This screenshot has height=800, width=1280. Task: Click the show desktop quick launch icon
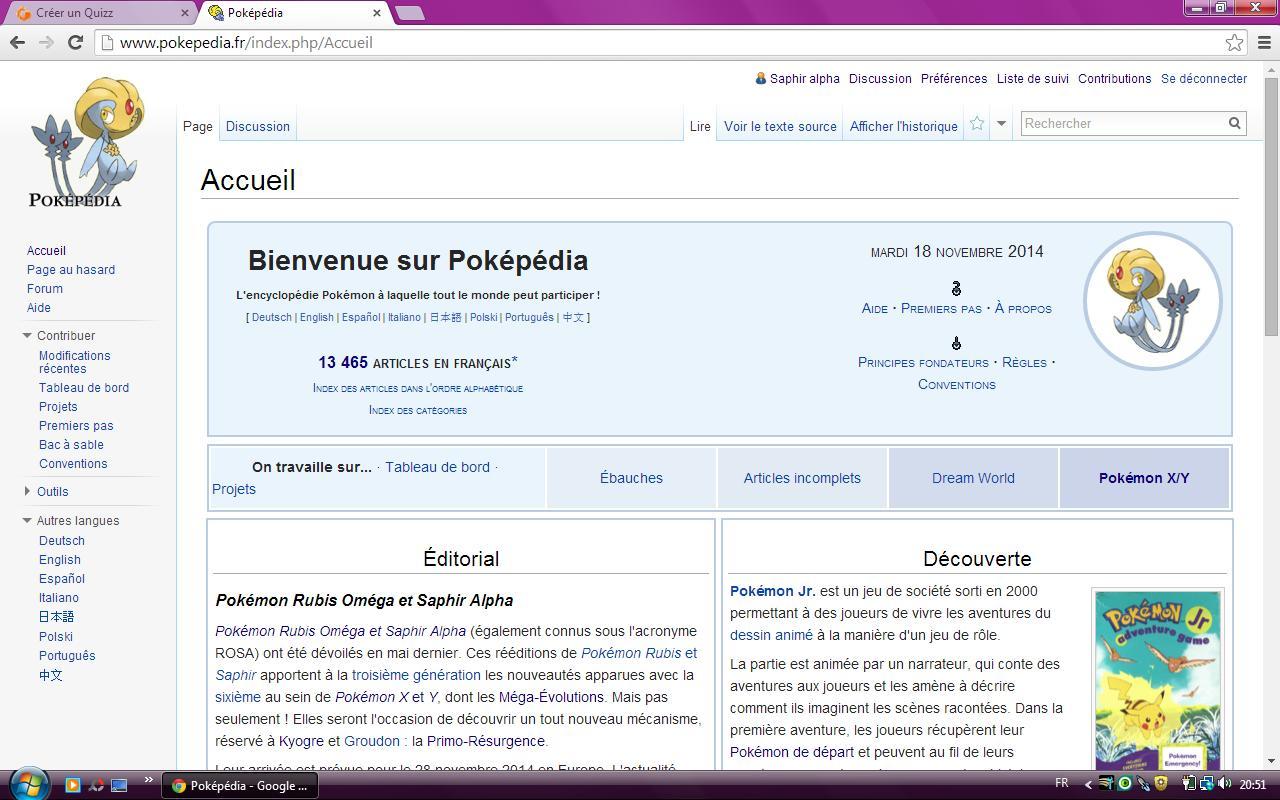119,785
